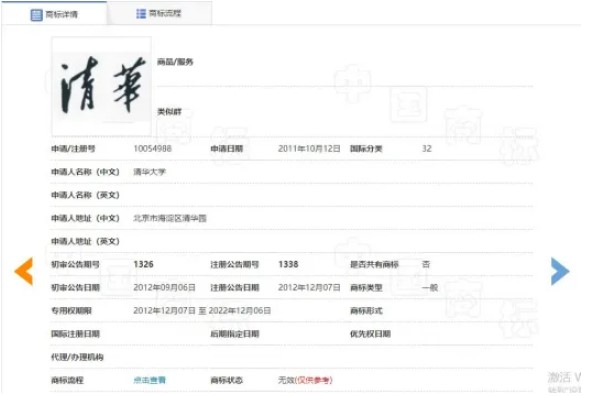The width and height of the screenshot is (594, 396).
Task: Click international class value 32
Action: click(x=427, y=149)
